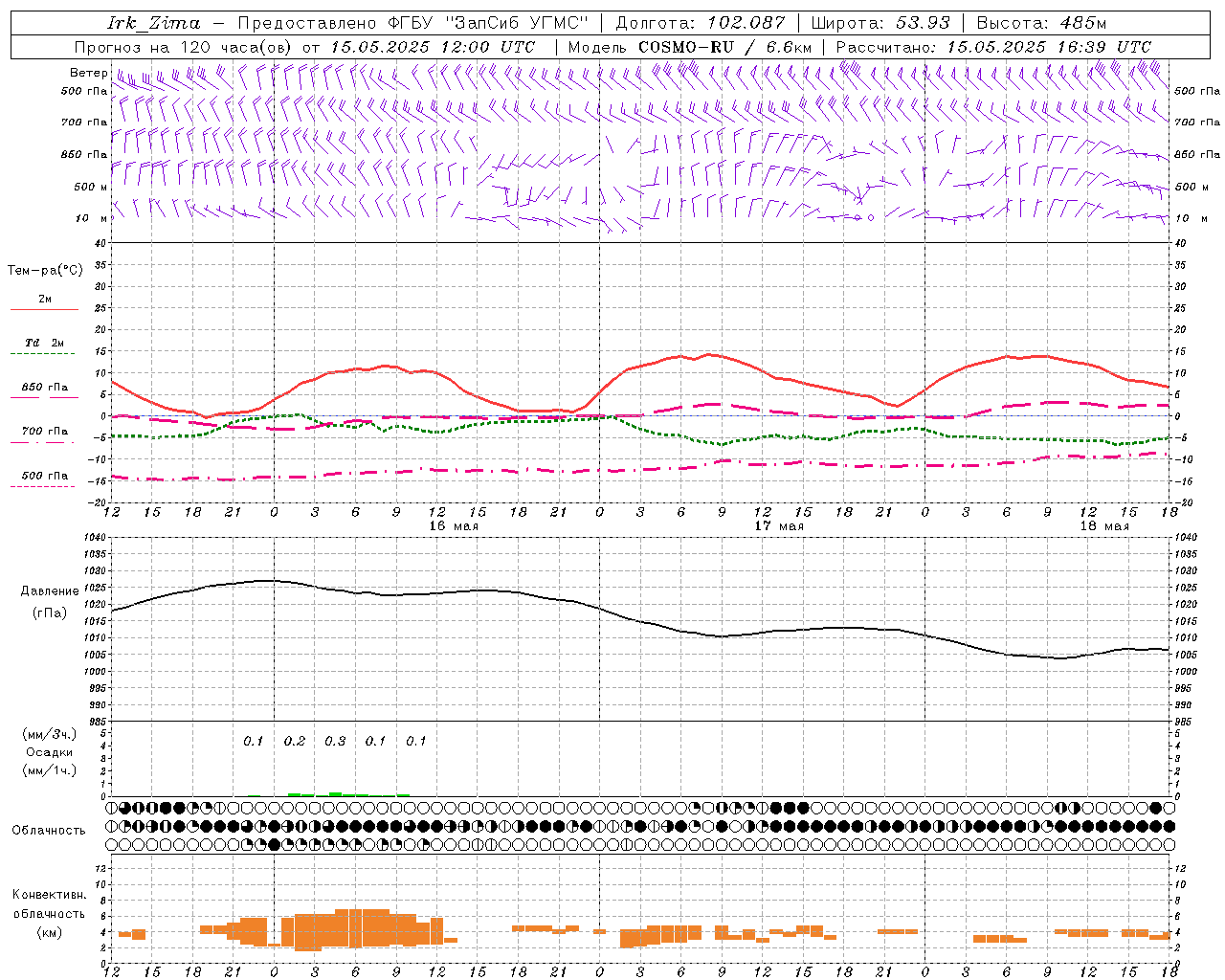This screenshot has height=980, width=1225.
Task: Click the Td 2м legend label
Action: point(45,343)
